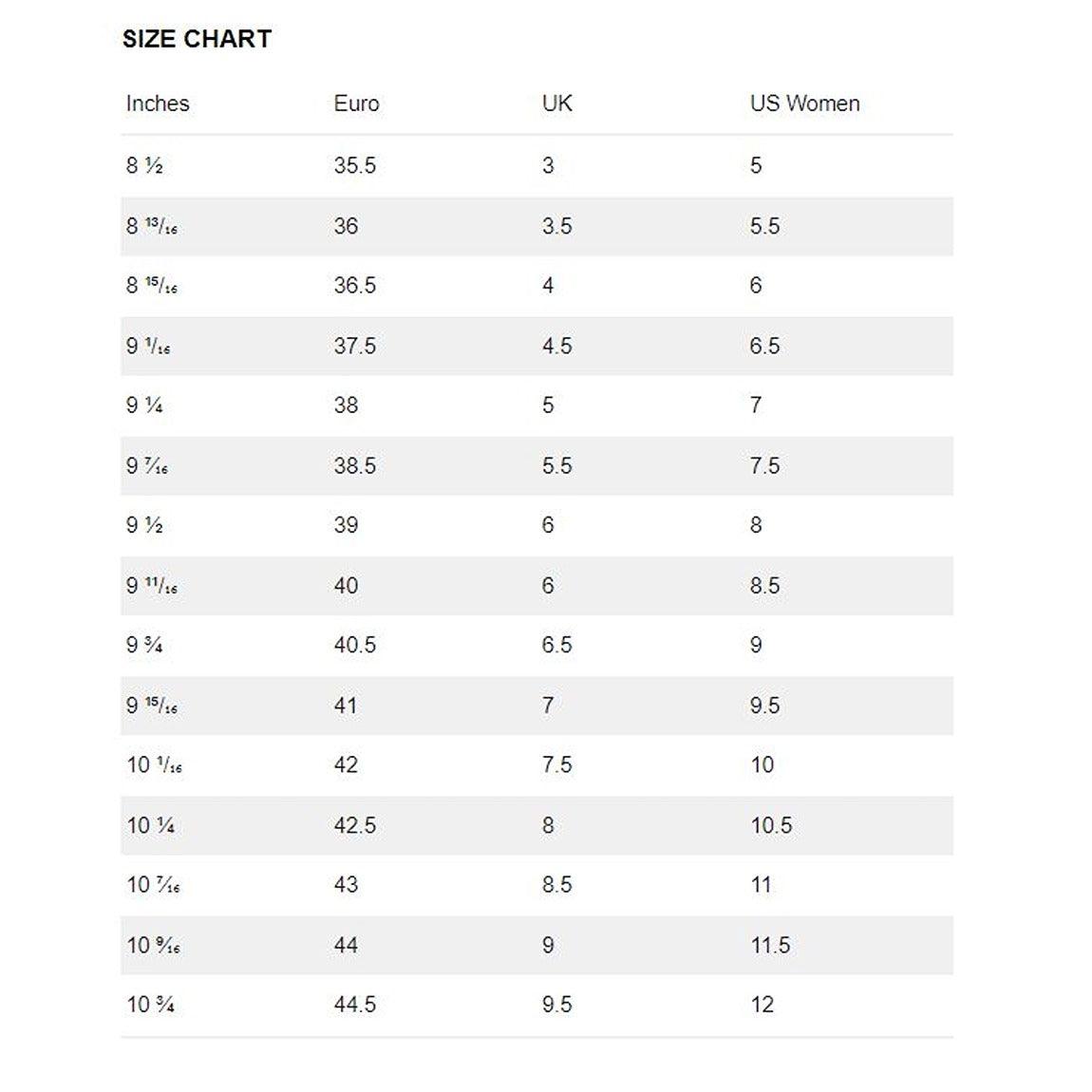Select Euro size 37.5 cell
The width and height of the screenshot is (1092, 1092).
[x=354, y=346]
